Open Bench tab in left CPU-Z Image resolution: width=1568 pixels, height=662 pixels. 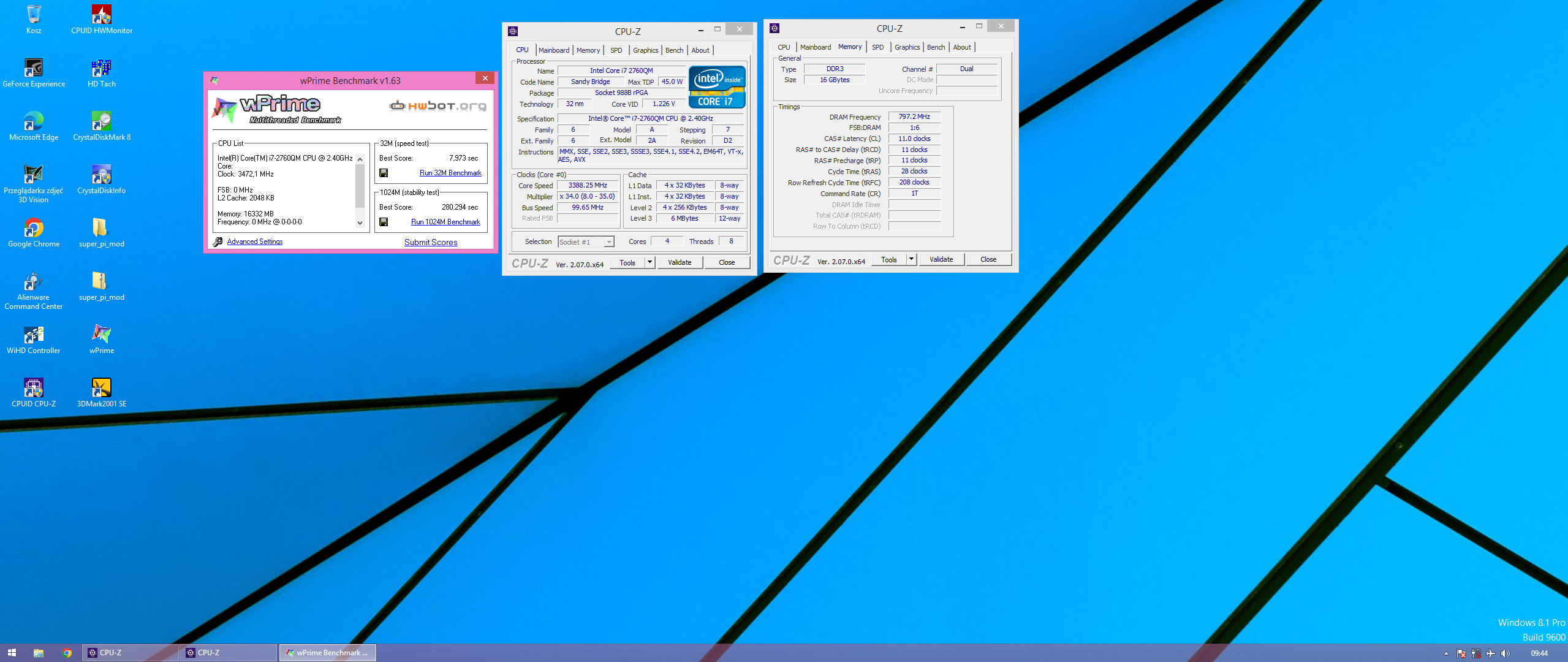[674, 50]
